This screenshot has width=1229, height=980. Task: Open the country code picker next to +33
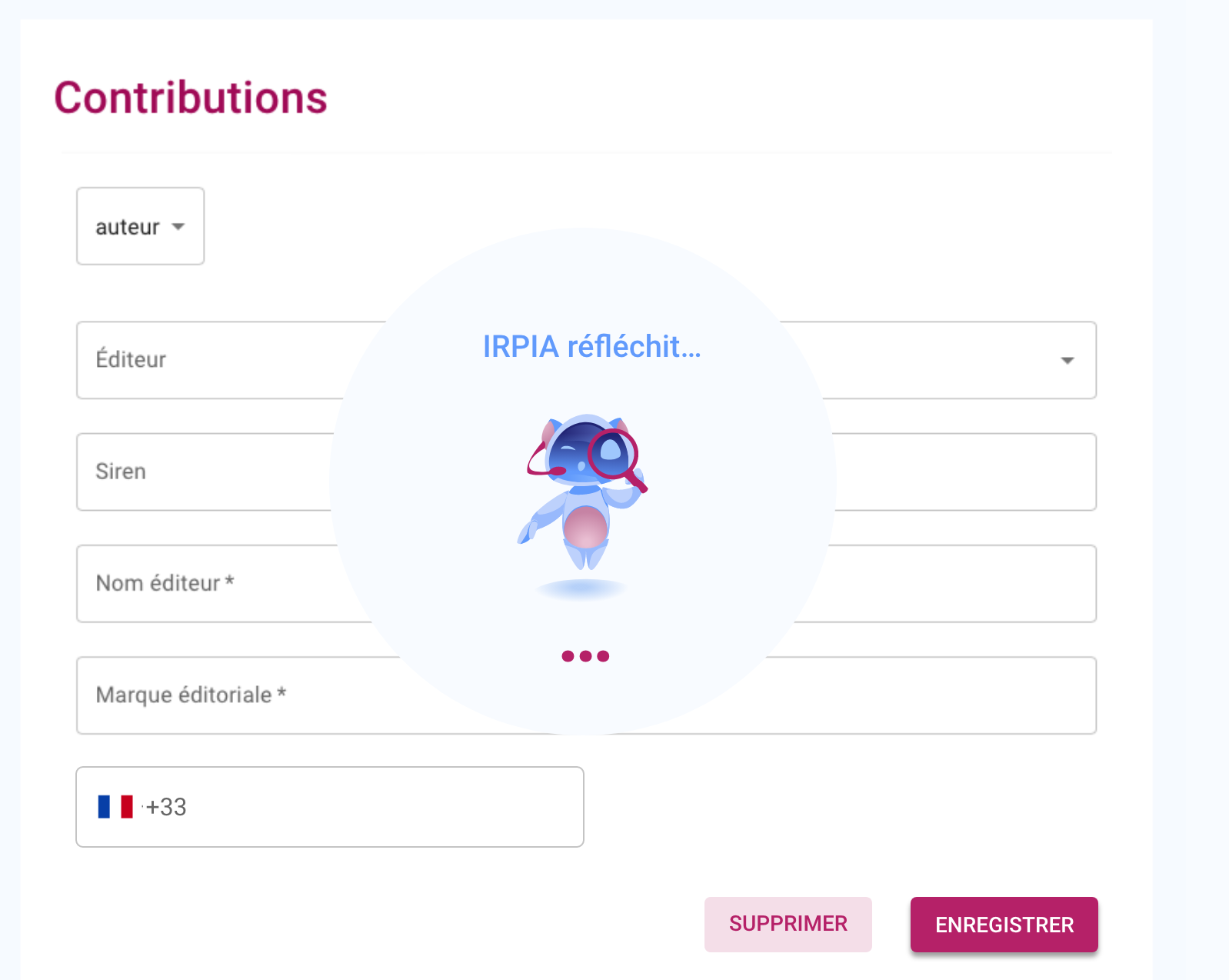pyautogui.click(x=115, y=807)
